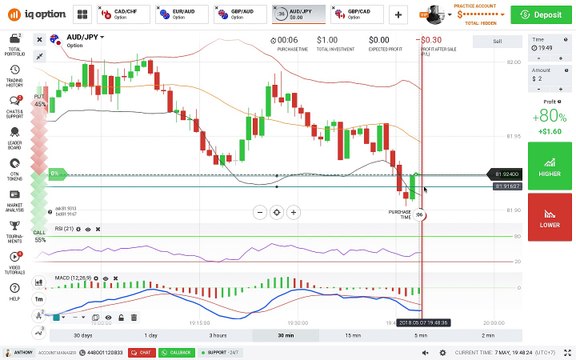The height and width of the screenshot is (360, 576).
Task: Increase expiration time with plus
Action: tap(561, 58)
